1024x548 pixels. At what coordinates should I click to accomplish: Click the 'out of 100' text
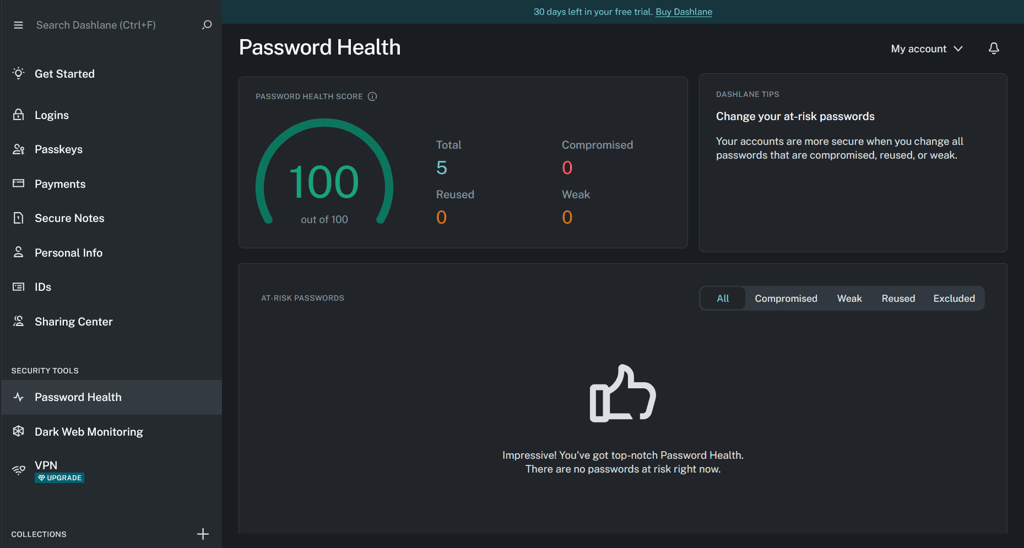tap(324, 219)
